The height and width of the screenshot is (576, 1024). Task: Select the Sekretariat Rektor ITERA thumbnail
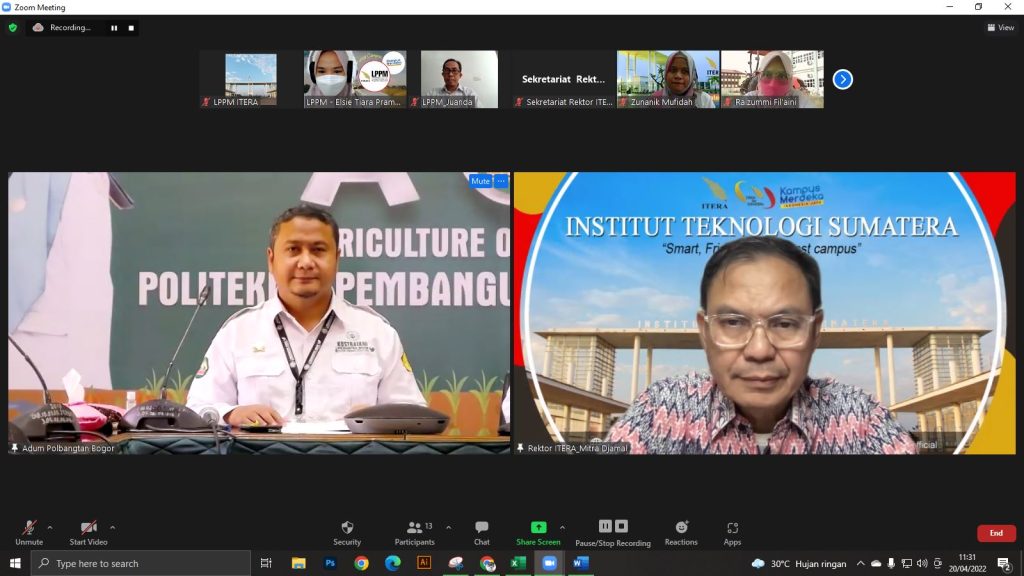564,79
